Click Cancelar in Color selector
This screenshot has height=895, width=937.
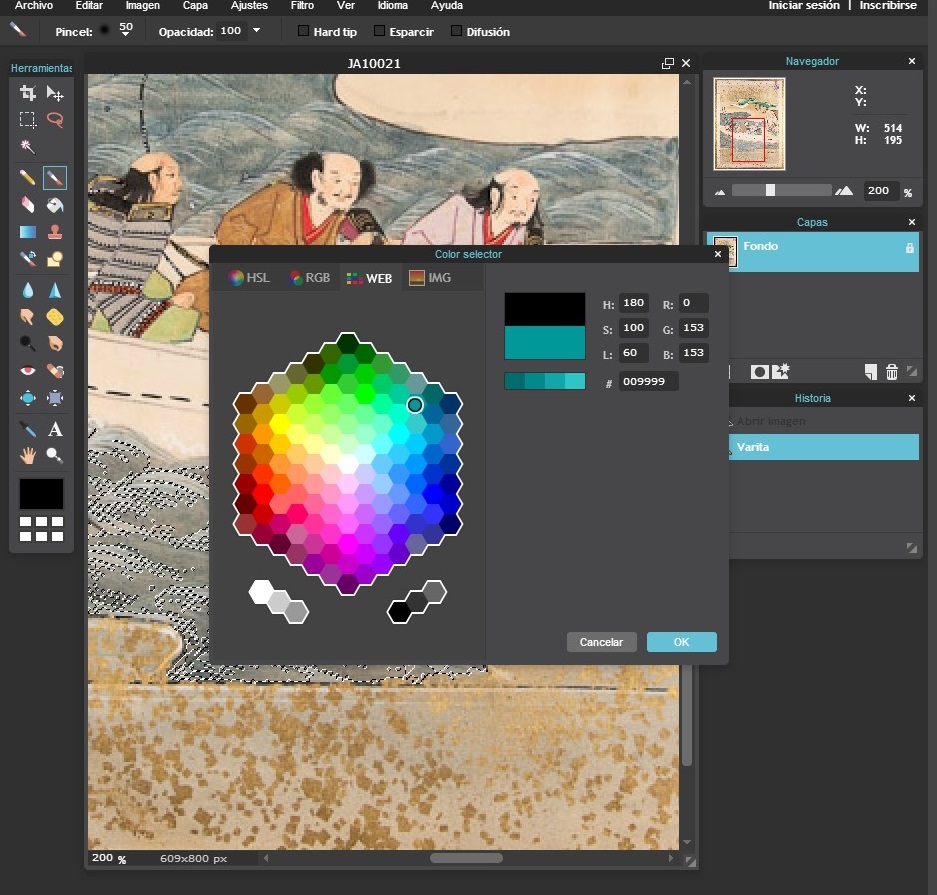[x=601, y=642]
